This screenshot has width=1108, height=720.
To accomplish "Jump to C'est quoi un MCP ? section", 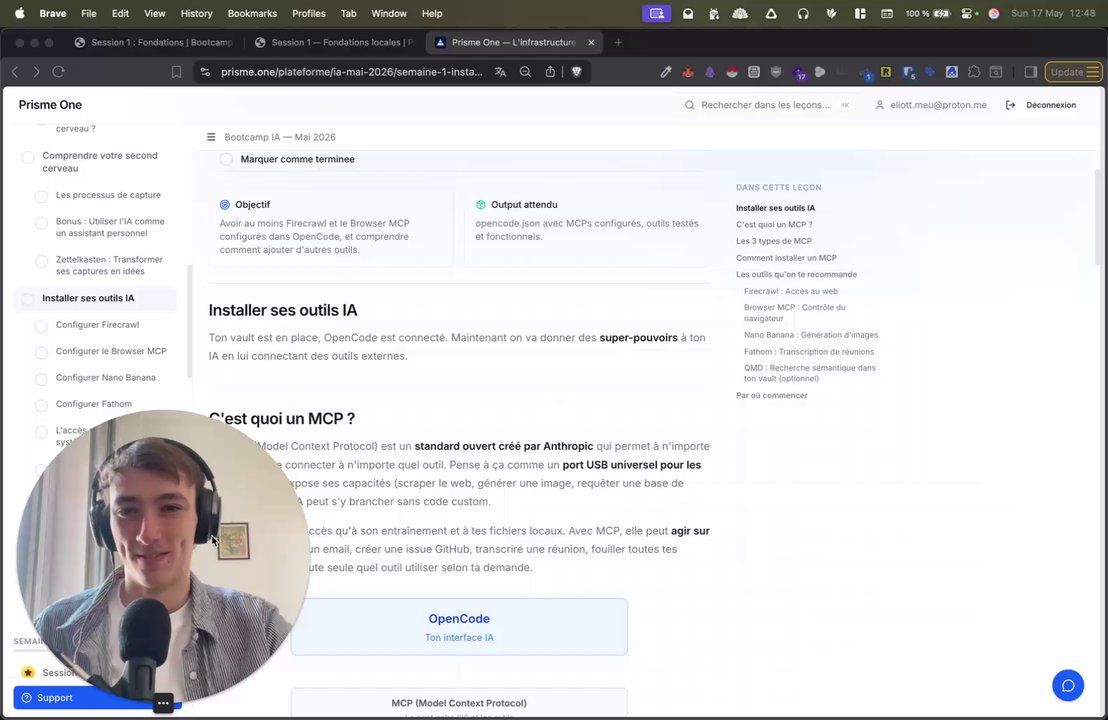I will click(774, 224).
